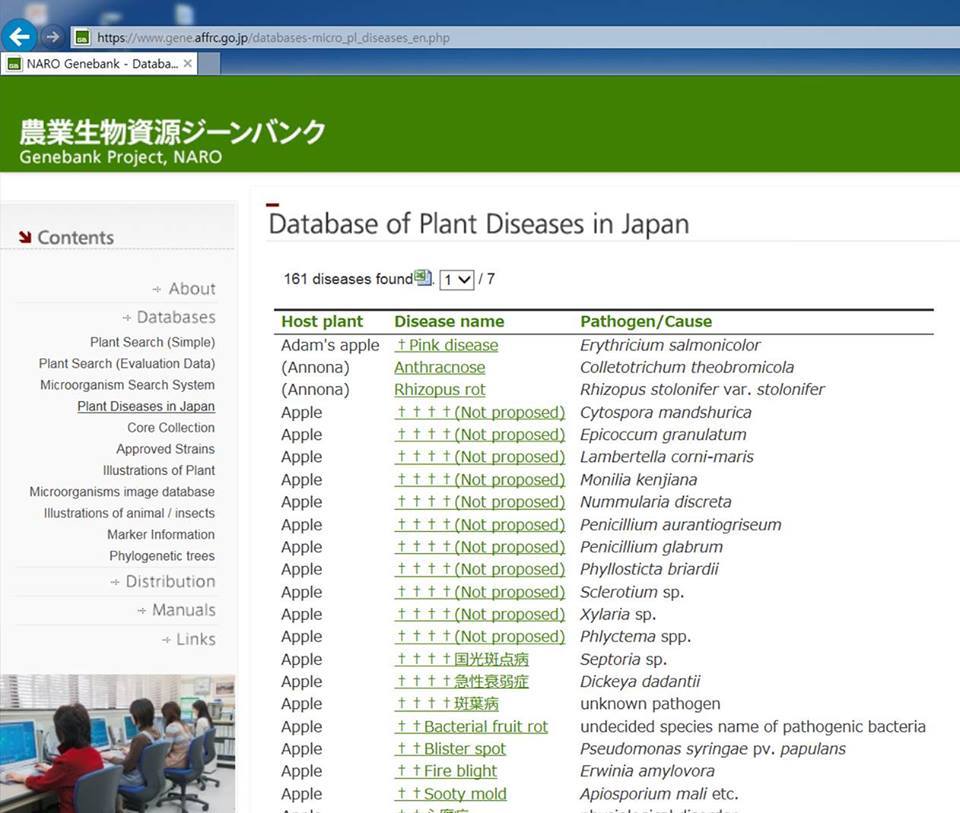Click the site favicon in address bar
This screenshot has height=813, width=960.
[82, 37]
